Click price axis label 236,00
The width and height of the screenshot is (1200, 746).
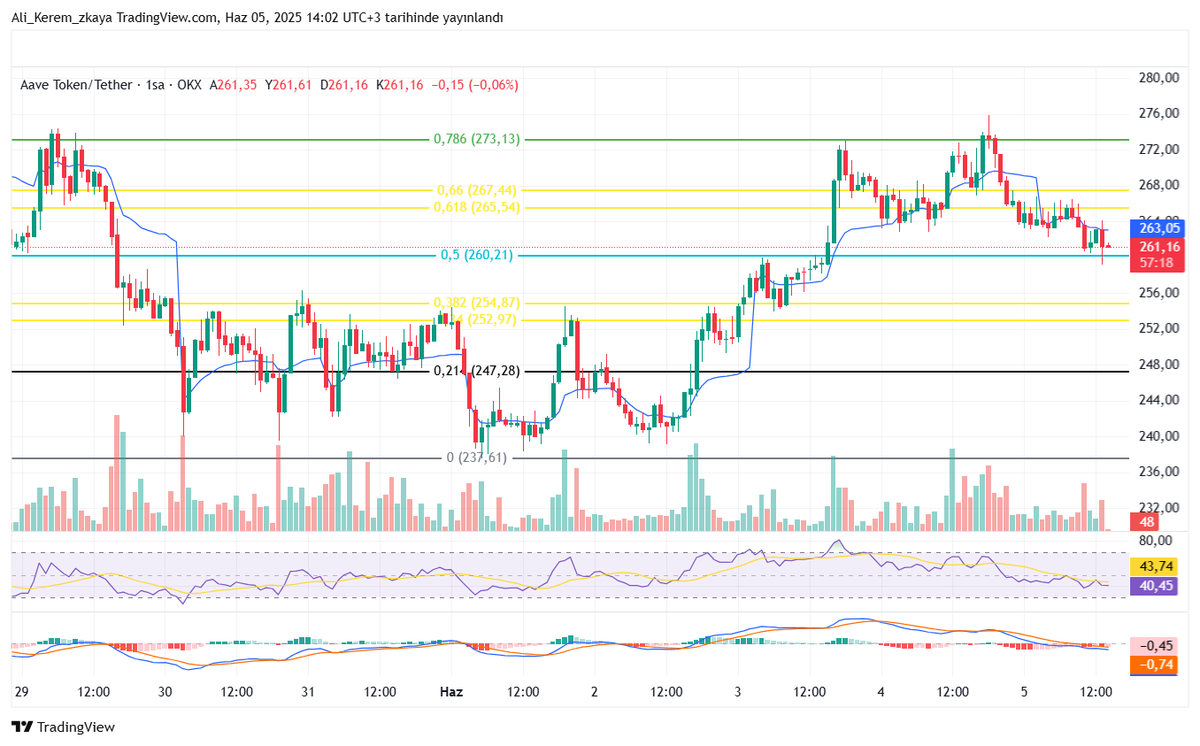pyautogui.click(x=1159, y=471)
